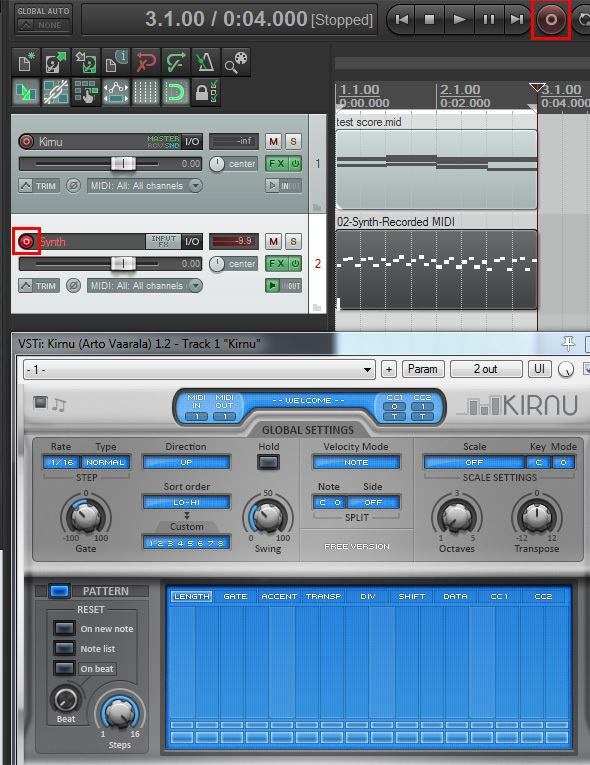Select the SHIFT pattern tab

[x=411, y=596]
